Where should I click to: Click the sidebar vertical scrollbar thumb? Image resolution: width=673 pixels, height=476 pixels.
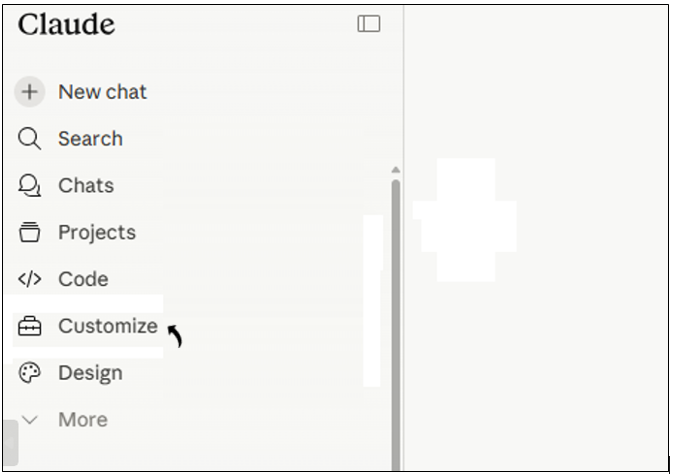click(396, 325)
